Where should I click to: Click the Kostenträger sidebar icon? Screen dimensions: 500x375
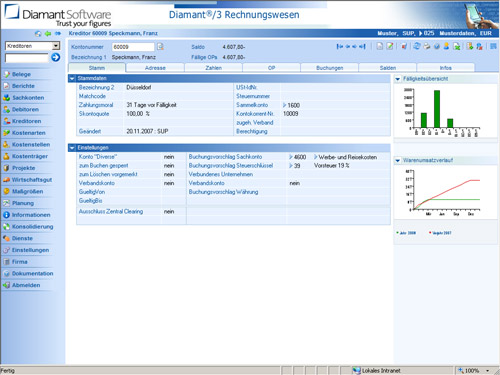click(x=6, y=156)
